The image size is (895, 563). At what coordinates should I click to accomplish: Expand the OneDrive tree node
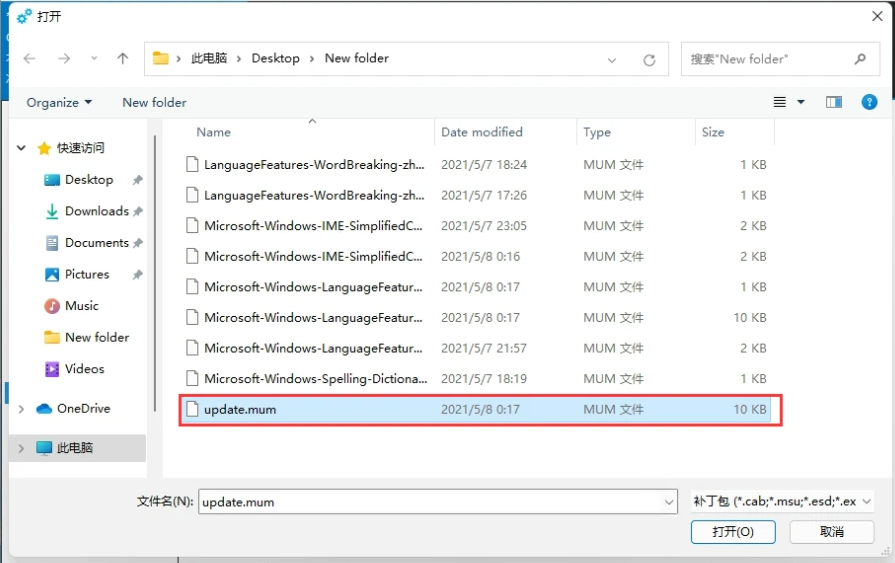22,409
